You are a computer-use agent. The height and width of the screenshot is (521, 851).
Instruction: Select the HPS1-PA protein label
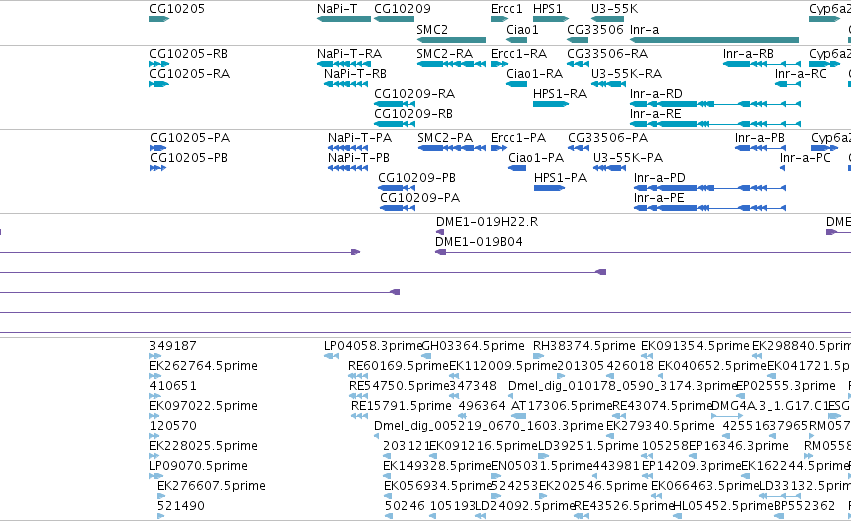561,178
